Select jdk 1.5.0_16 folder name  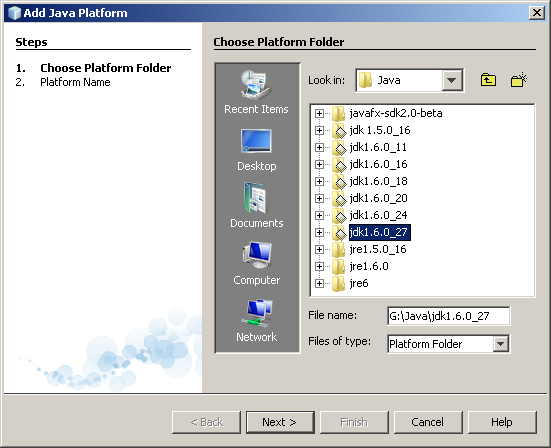pyautogui.click(x=380, y=130)
